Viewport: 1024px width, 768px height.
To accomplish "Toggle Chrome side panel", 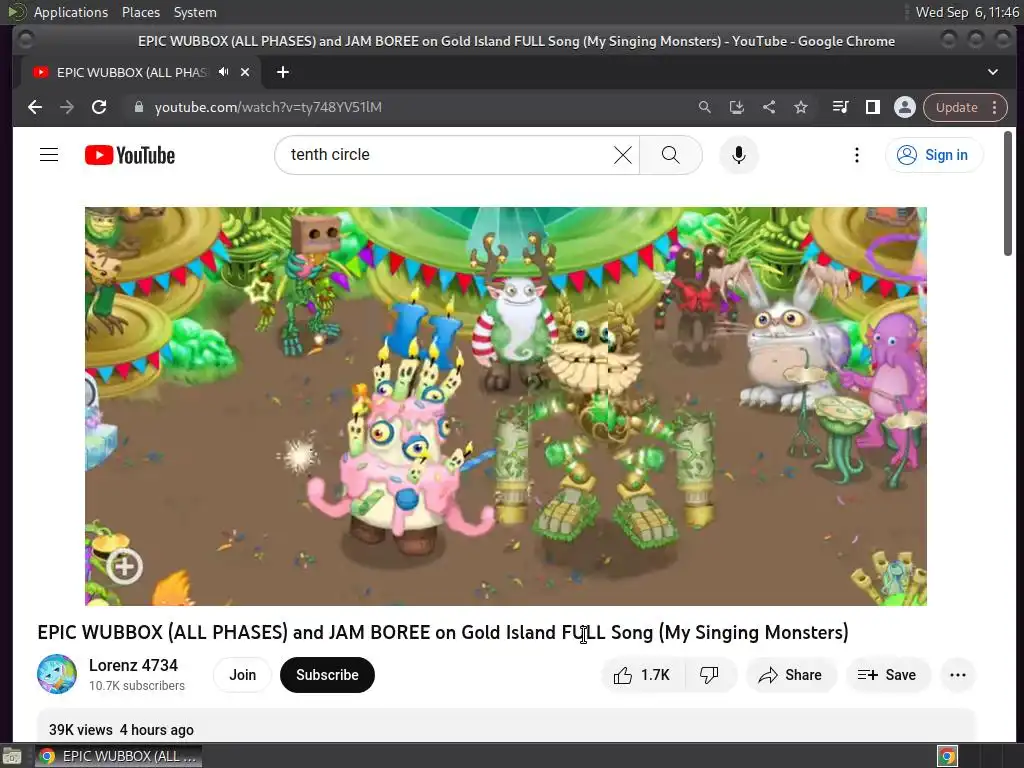I will (x=872, y=107).
